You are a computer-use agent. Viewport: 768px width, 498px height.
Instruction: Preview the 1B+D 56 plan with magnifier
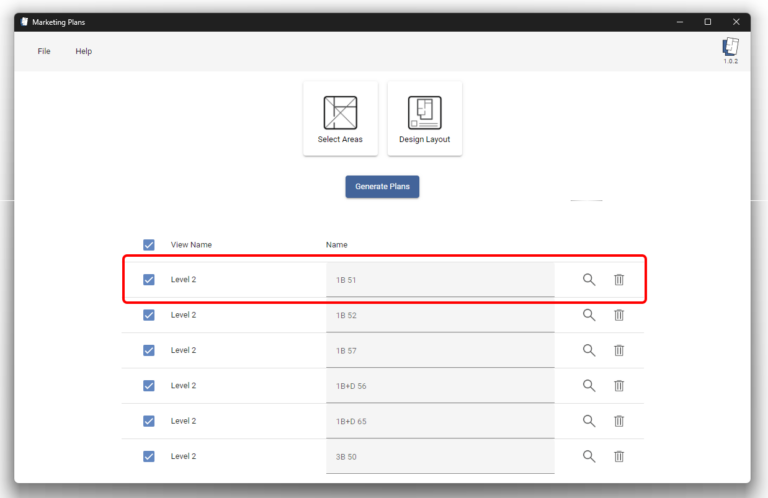point(589,385)
